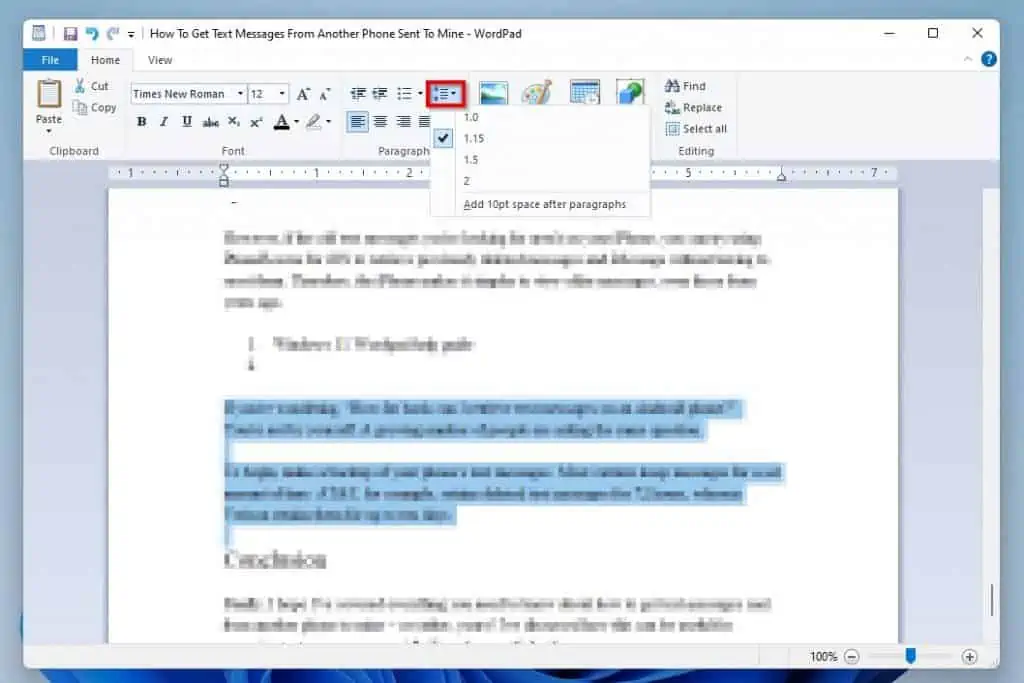The width and height of the screenshot is (1024, 683).
Task: Click the zoom slider handle
Action: 910,657
